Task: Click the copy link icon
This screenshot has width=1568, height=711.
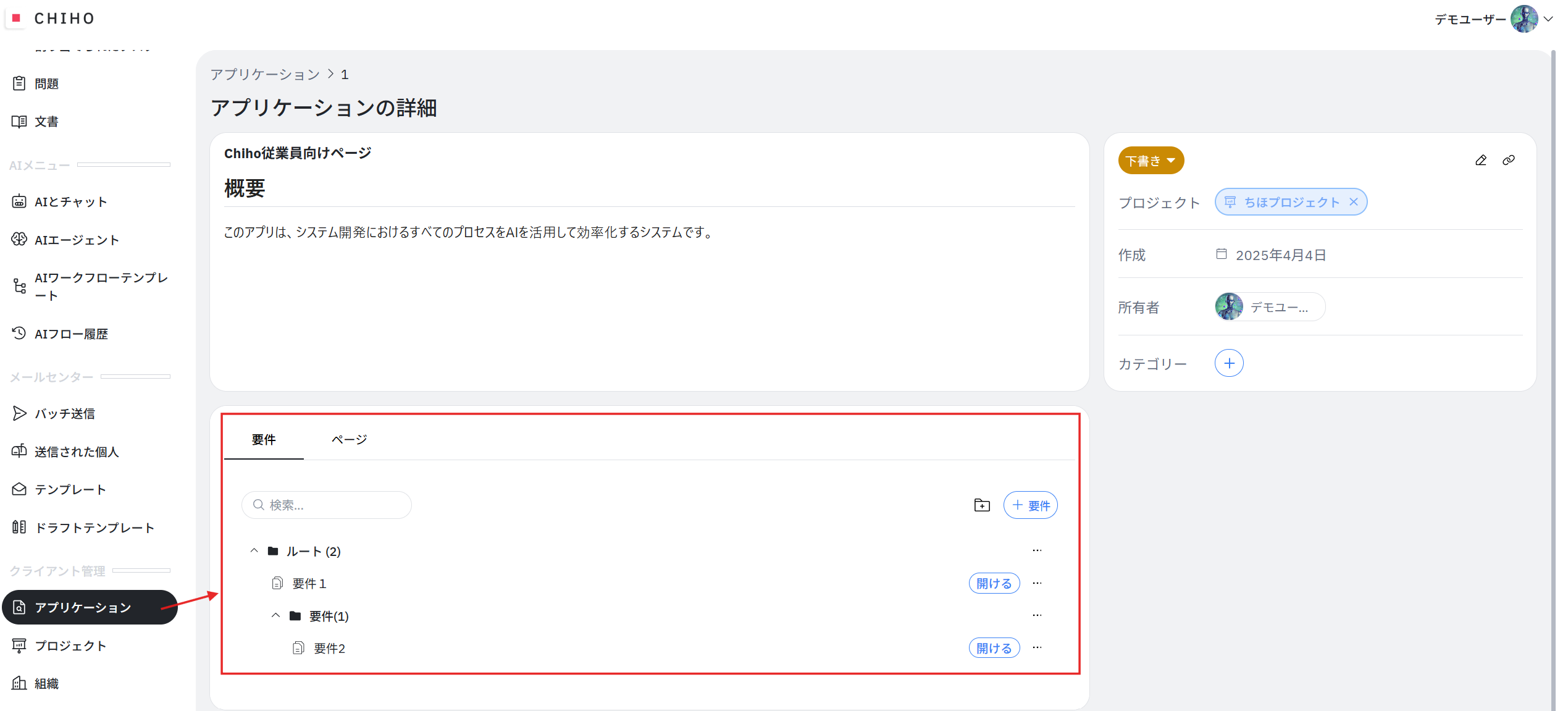Action: 1508,161
